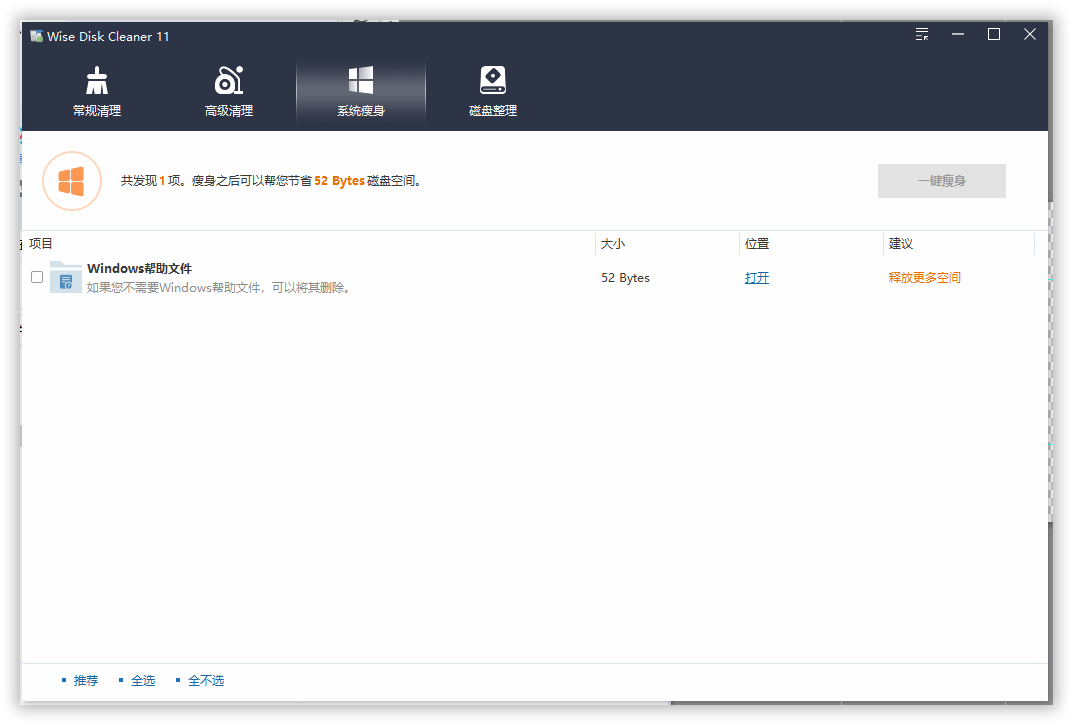Viewport: 1073px width, 725px height.
Task: Switch to the 磁盘整理 tab label
Action: point(493,111)
